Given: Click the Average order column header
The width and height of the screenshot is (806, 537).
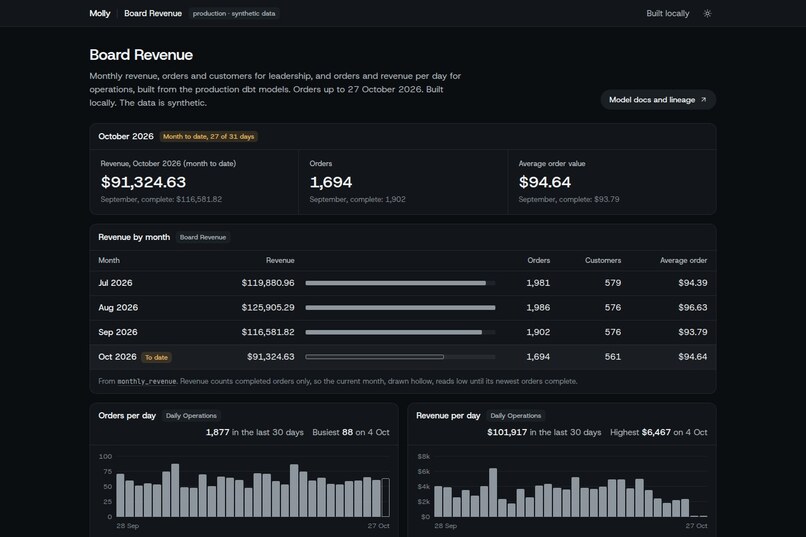Looking at the screenshot, I should click(x=684, y=261).
